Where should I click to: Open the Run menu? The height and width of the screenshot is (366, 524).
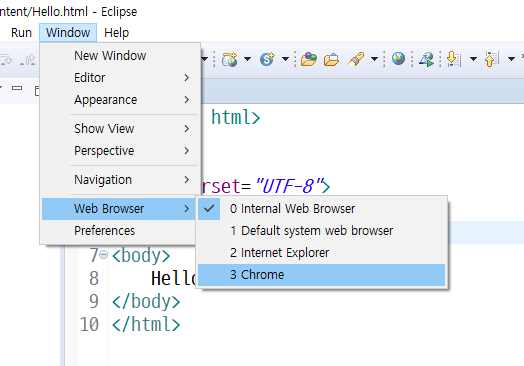21,33
